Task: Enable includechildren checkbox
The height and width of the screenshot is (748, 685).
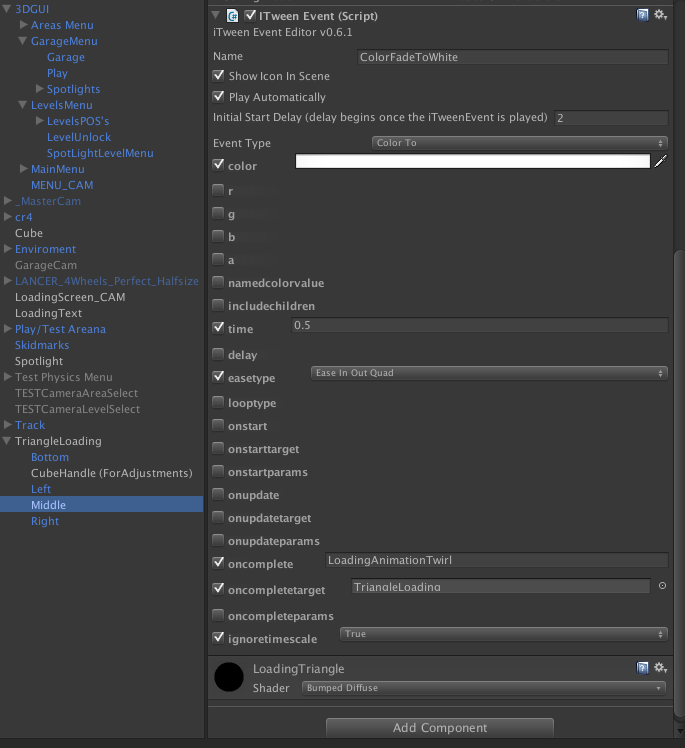Action: [x=218, y=305]
